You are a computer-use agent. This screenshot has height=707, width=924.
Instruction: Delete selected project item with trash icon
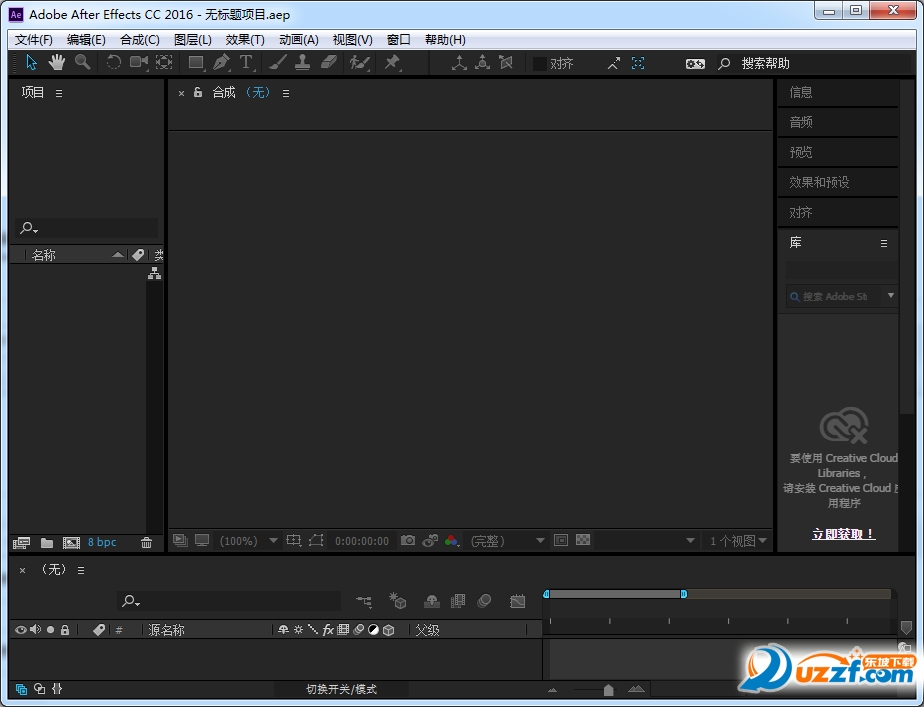tap(147, 543)
